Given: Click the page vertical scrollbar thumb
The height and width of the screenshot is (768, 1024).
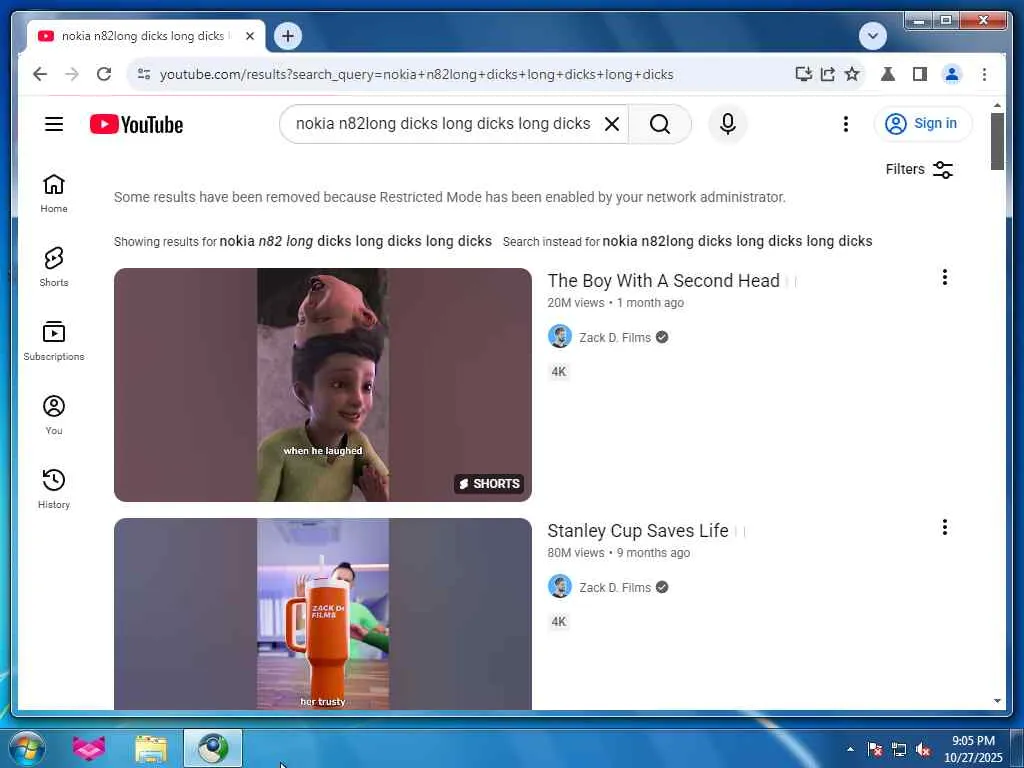Looking at the screenshot, I should coord(997,141).
